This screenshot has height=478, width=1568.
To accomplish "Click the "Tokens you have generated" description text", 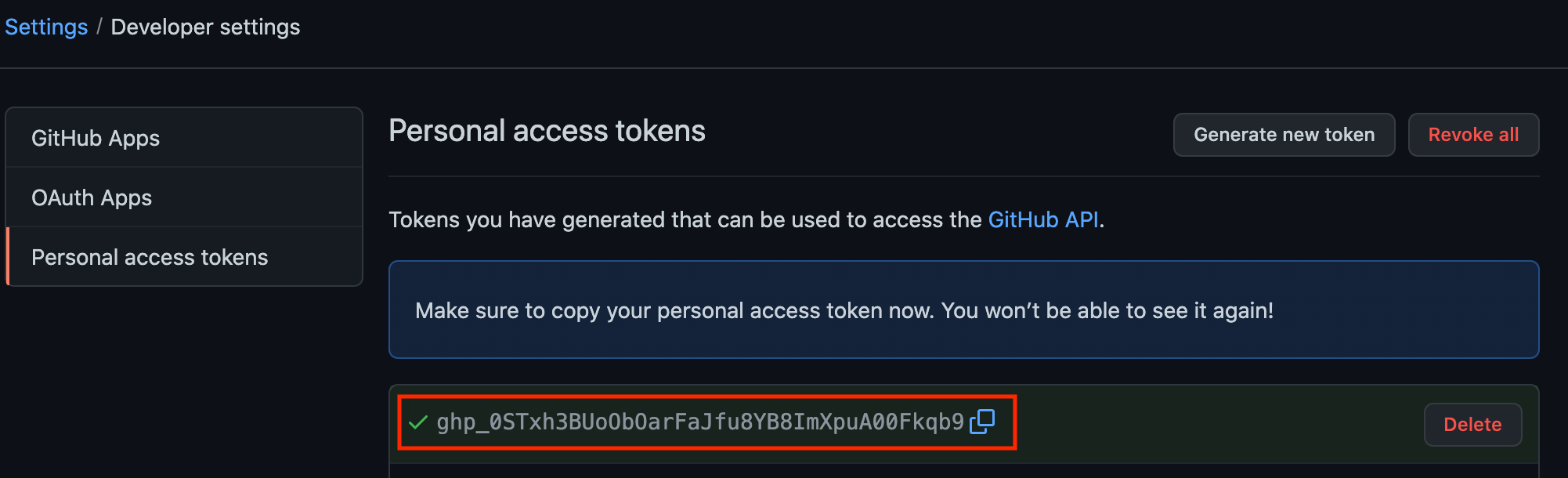I will click(685, 219).
